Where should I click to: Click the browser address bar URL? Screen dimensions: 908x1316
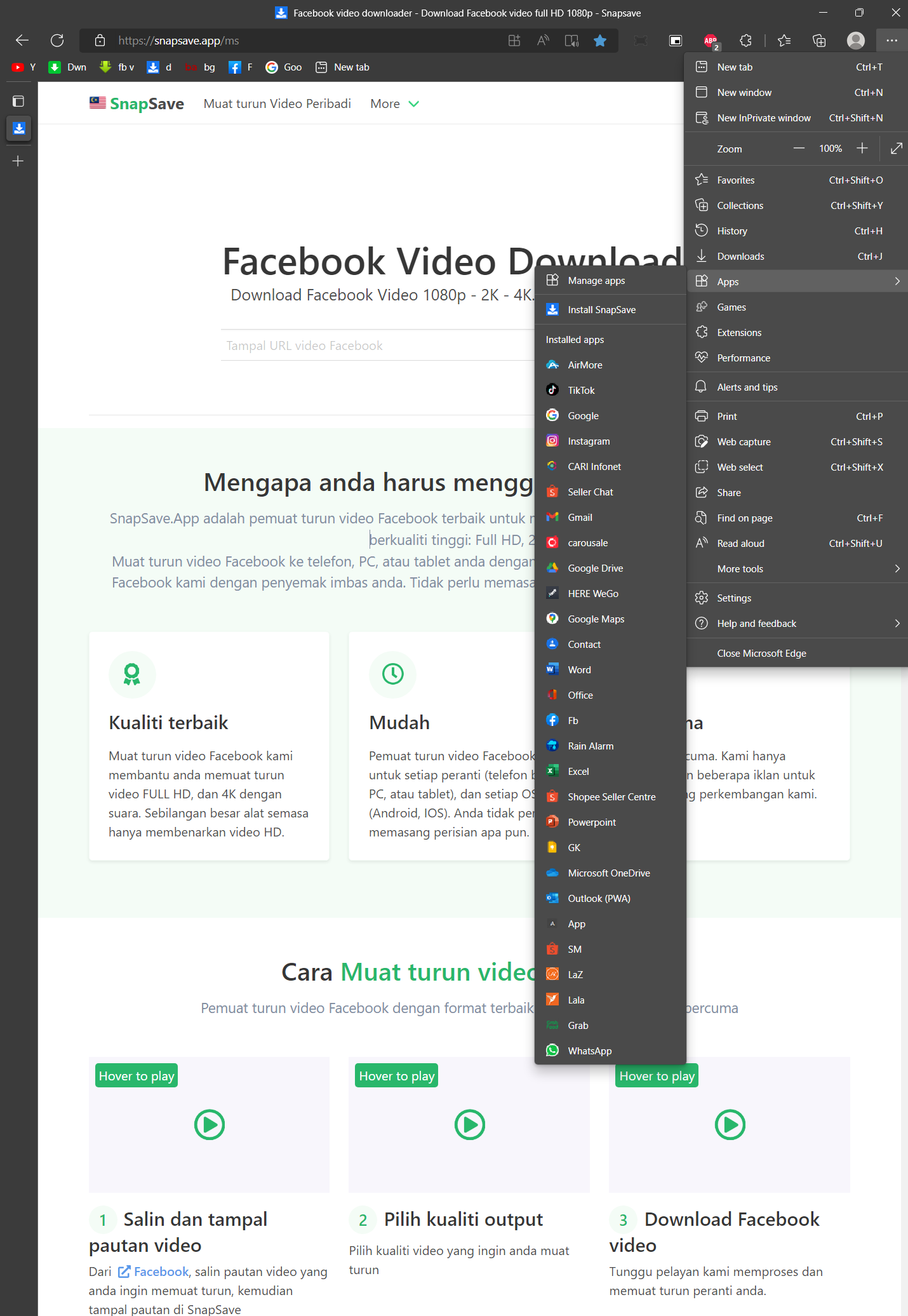pyautogui.click(x=178, y=41)
